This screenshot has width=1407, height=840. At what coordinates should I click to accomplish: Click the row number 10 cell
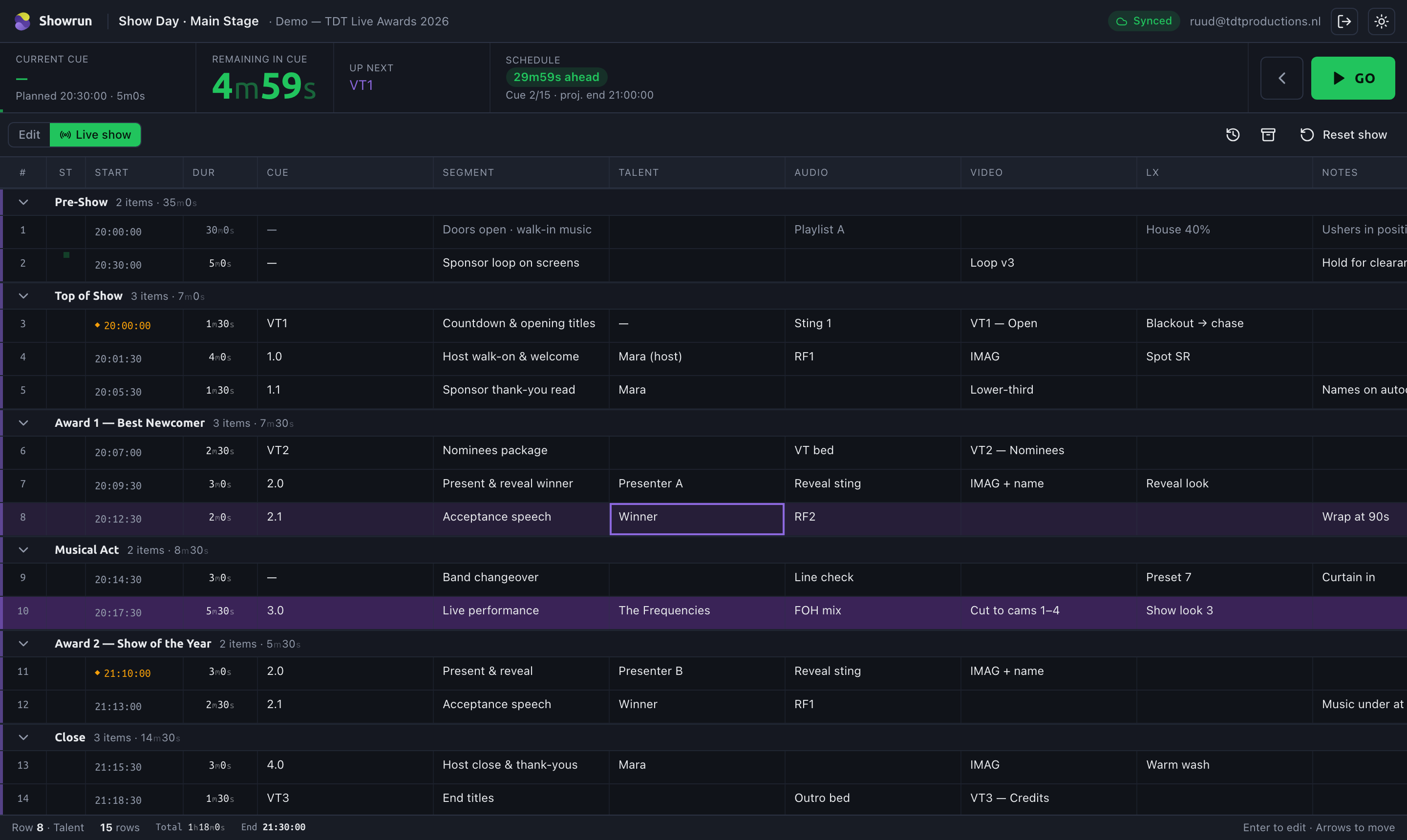point(23,612)
